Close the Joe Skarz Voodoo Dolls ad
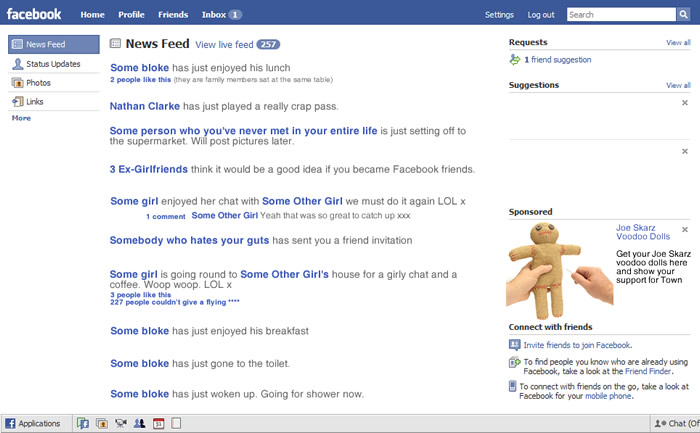 pyautogui.click(x=685, y=229)
